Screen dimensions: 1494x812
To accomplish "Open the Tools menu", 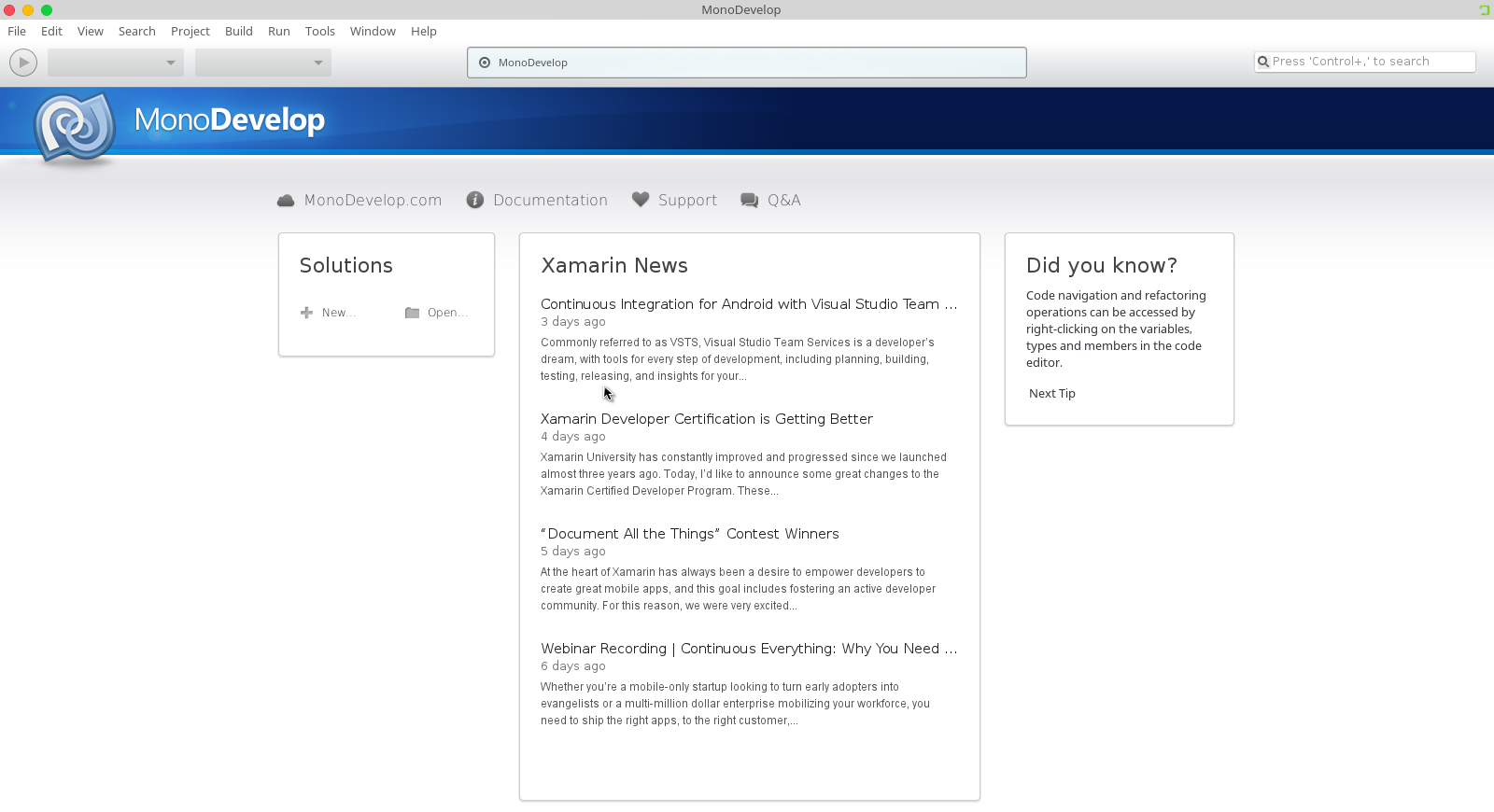I will coord(320,31).
